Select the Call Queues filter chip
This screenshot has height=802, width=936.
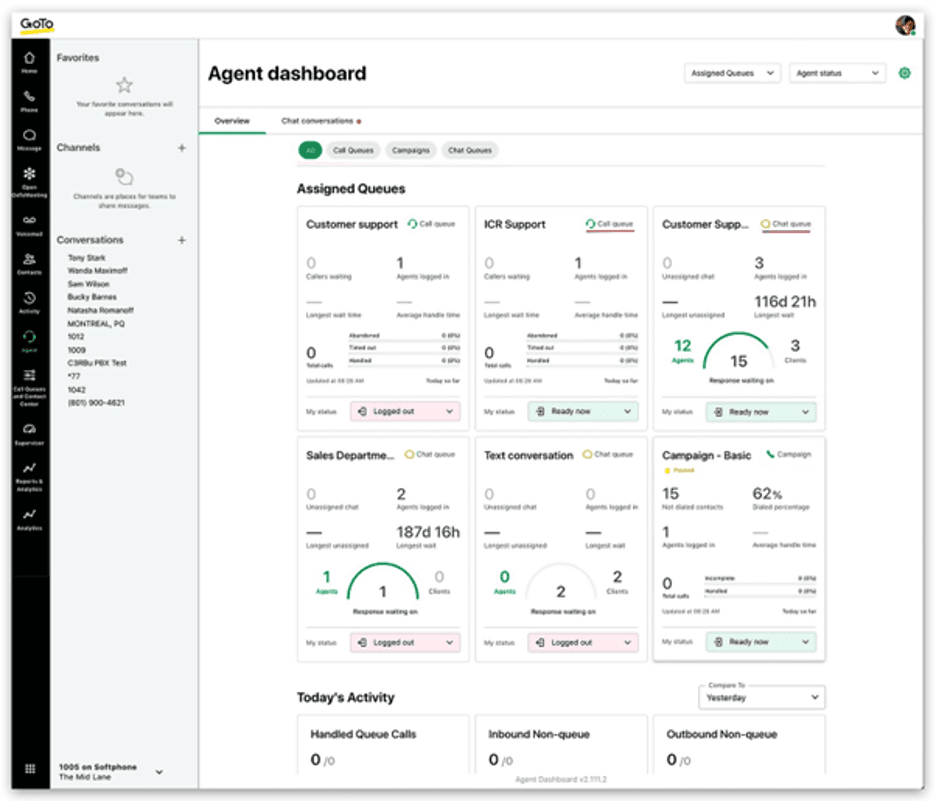pos(352,150)
